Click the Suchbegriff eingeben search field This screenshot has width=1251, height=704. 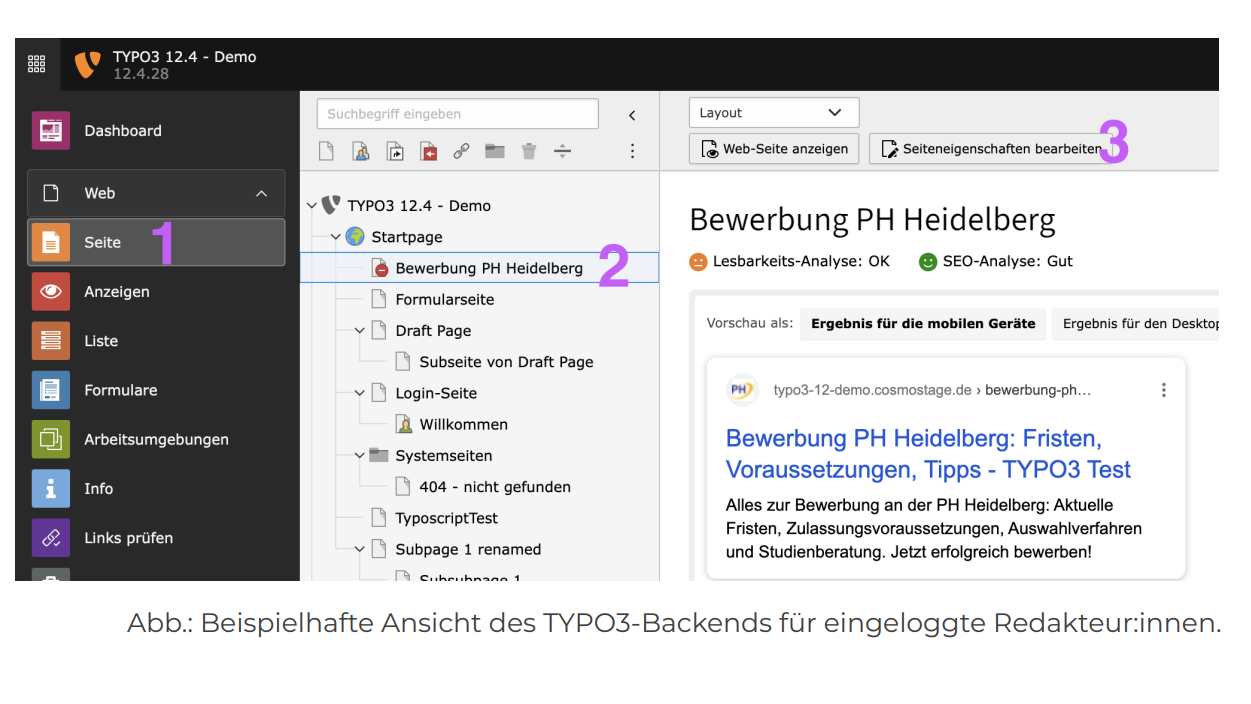(x=457, y=114)
